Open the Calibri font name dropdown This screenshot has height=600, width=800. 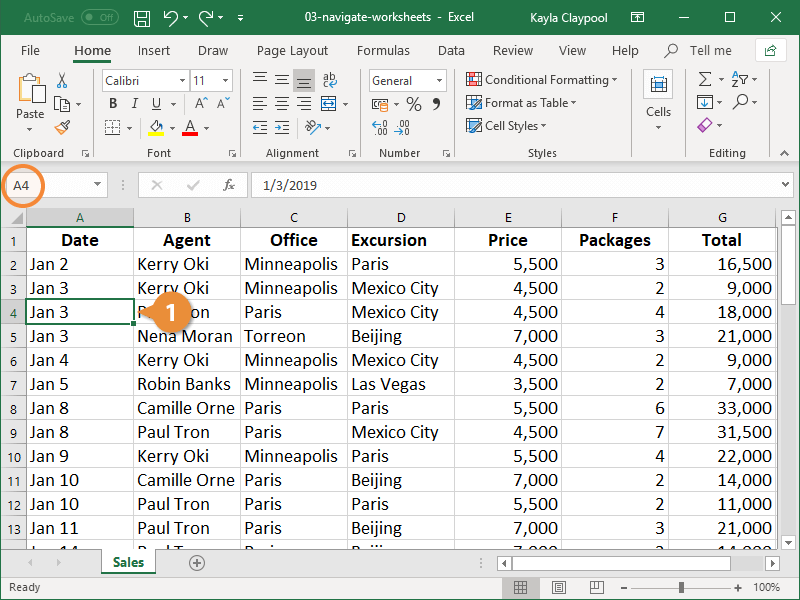[182, 81]
